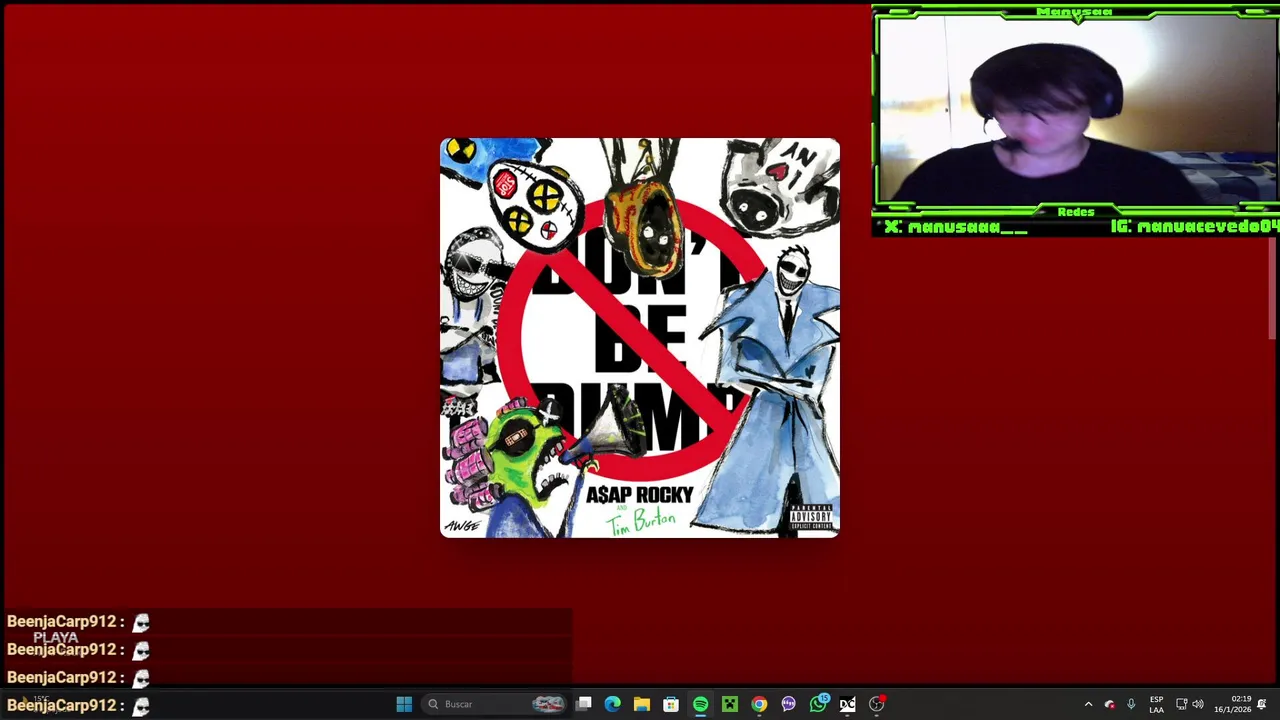The height and width of the screenshot is (720, 1280).
Task: Click the vertical scrollbar on the right edge
Action: coord(1273,290)
